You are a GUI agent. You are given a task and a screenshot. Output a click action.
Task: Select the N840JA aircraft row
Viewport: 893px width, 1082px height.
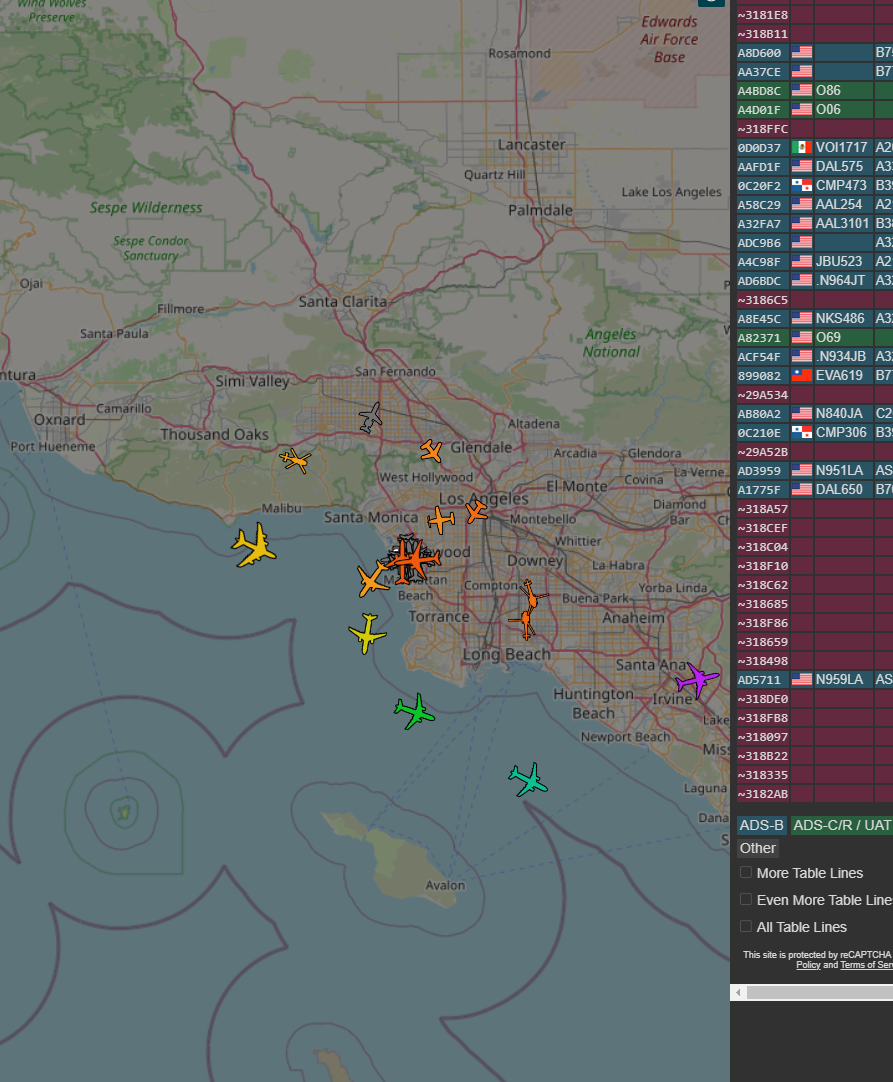(814, 413)
